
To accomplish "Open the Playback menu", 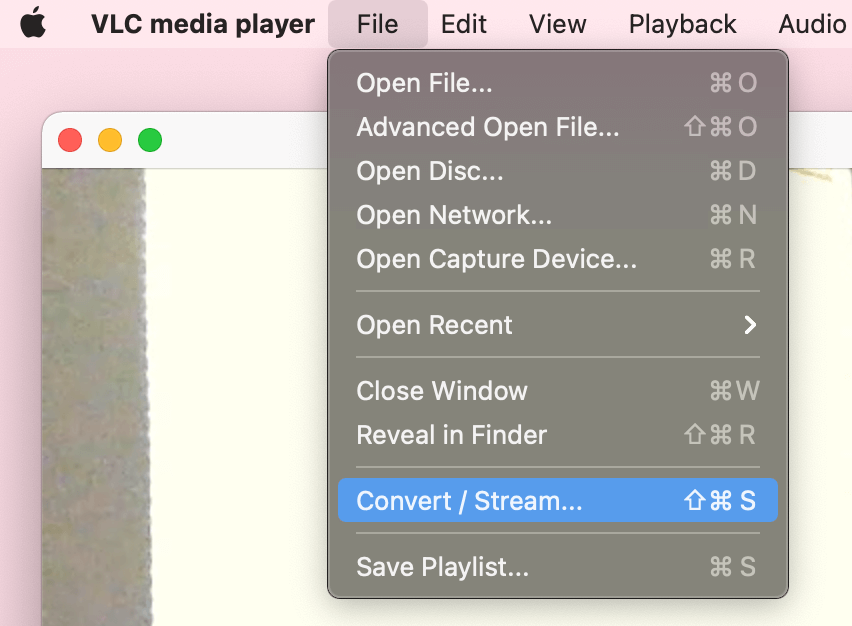I will pyautogui.click(x=682, y=23).
